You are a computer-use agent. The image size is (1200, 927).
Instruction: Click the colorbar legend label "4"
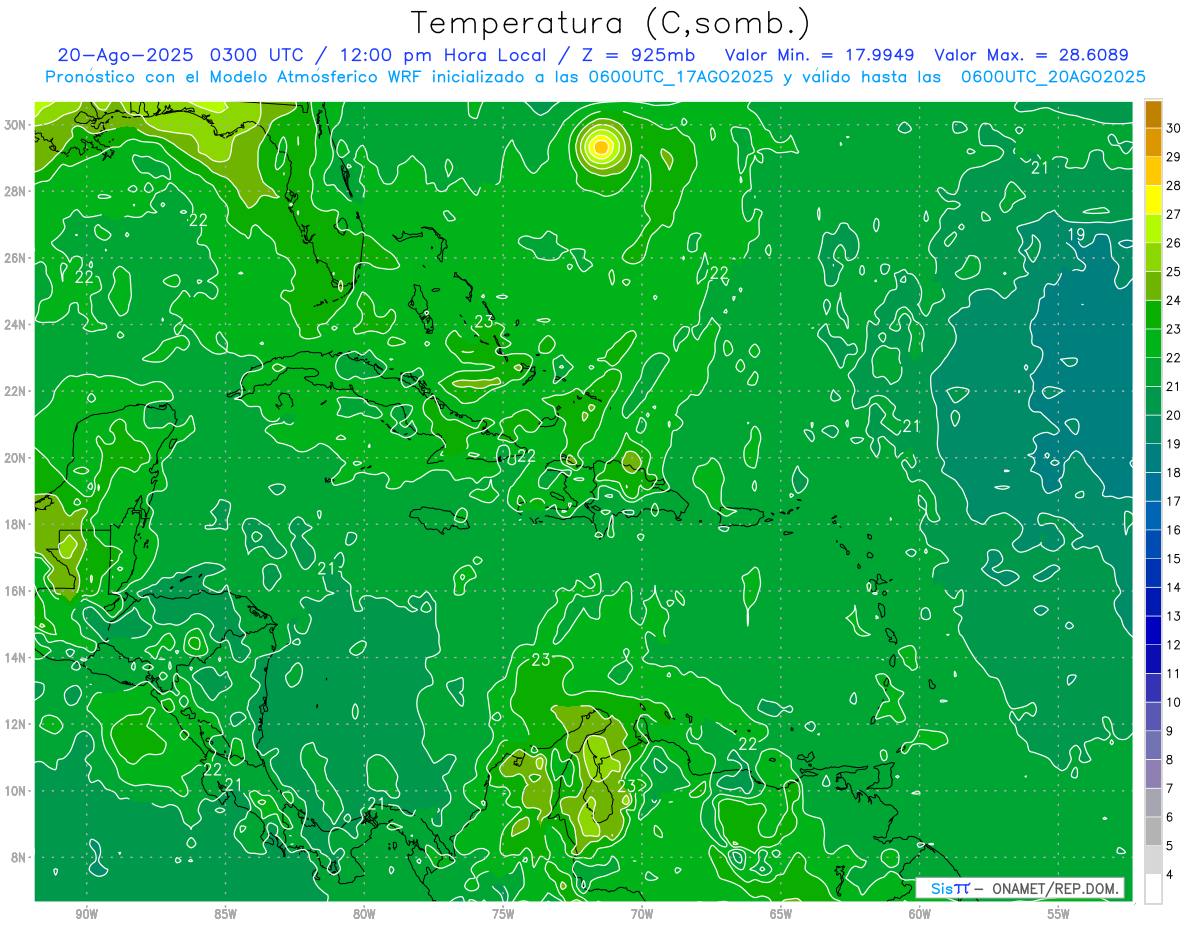tap(1170, 875)
